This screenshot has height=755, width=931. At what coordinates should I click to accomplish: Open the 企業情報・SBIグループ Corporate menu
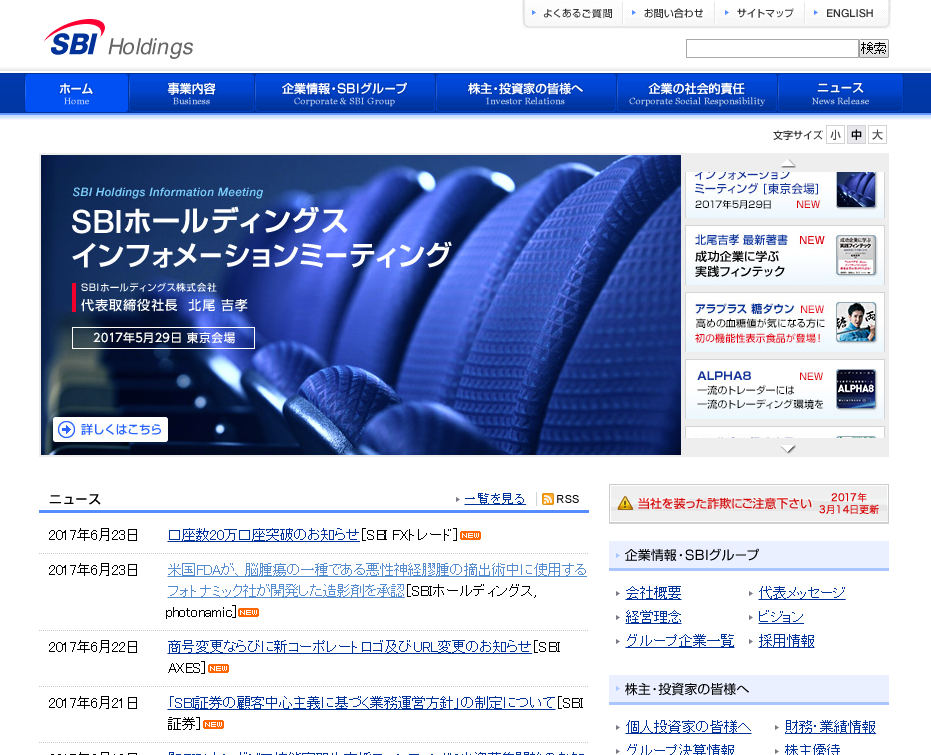pos(344,93)
